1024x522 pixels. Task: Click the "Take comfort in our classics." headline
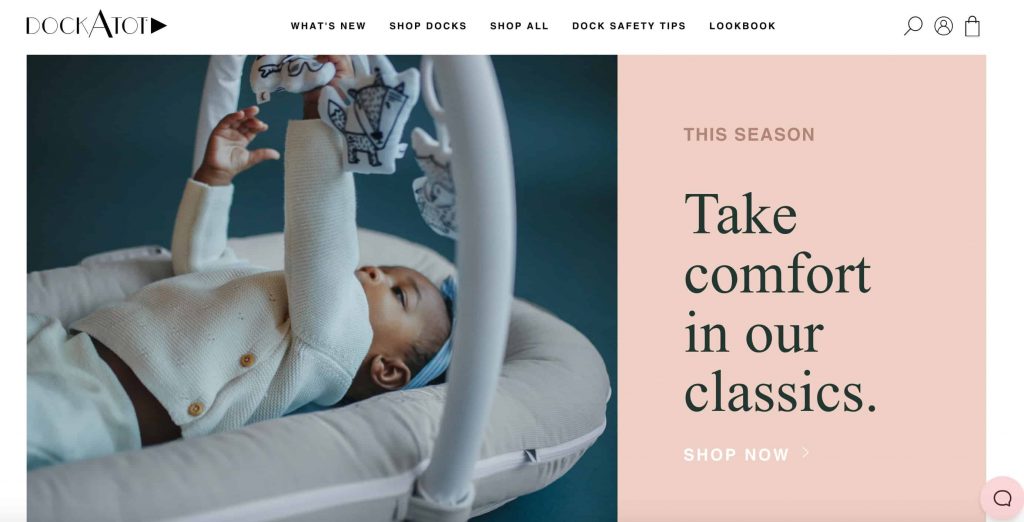[780, 302]
